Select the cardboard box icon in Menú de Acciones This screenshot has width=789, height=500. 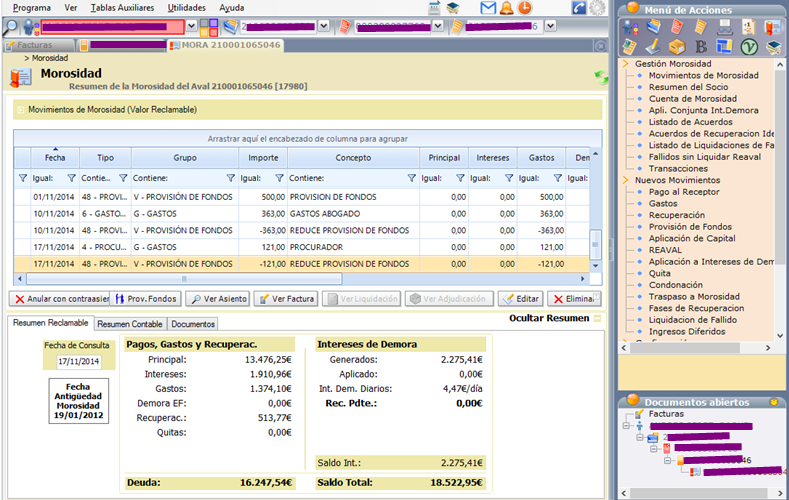click(676, 47)
